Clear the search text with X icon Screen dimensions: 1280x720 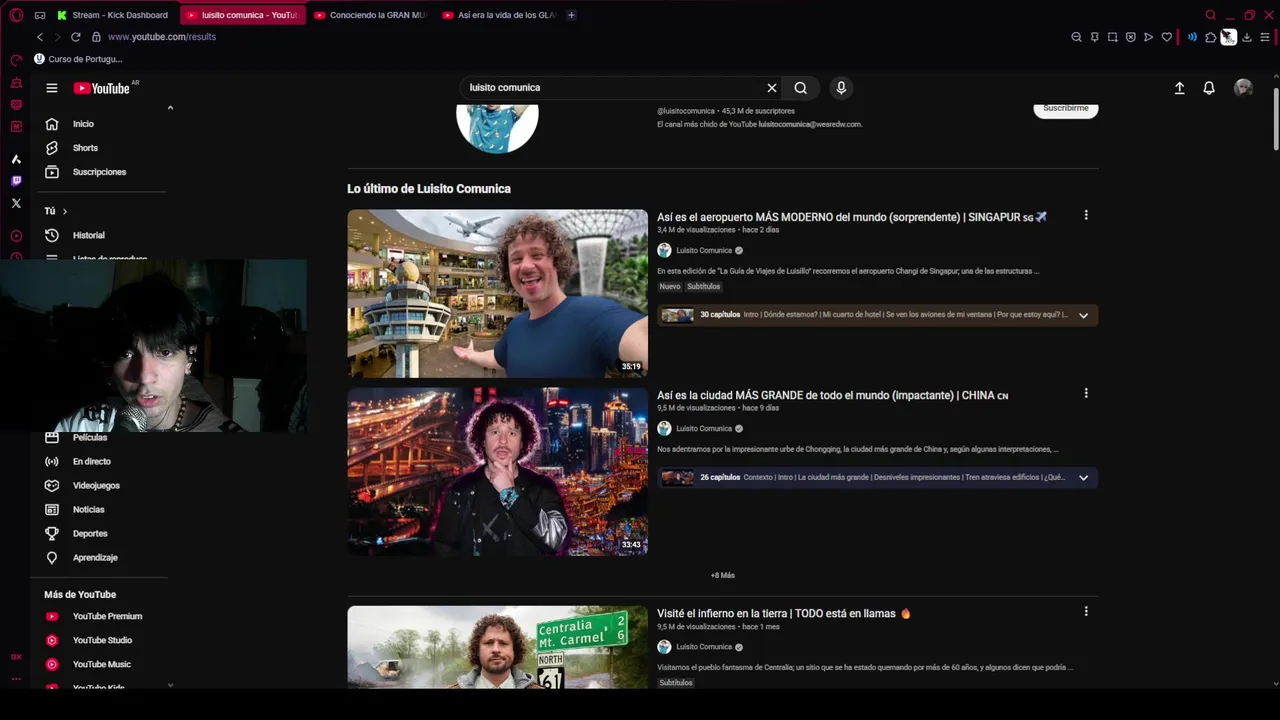(772, 88)
